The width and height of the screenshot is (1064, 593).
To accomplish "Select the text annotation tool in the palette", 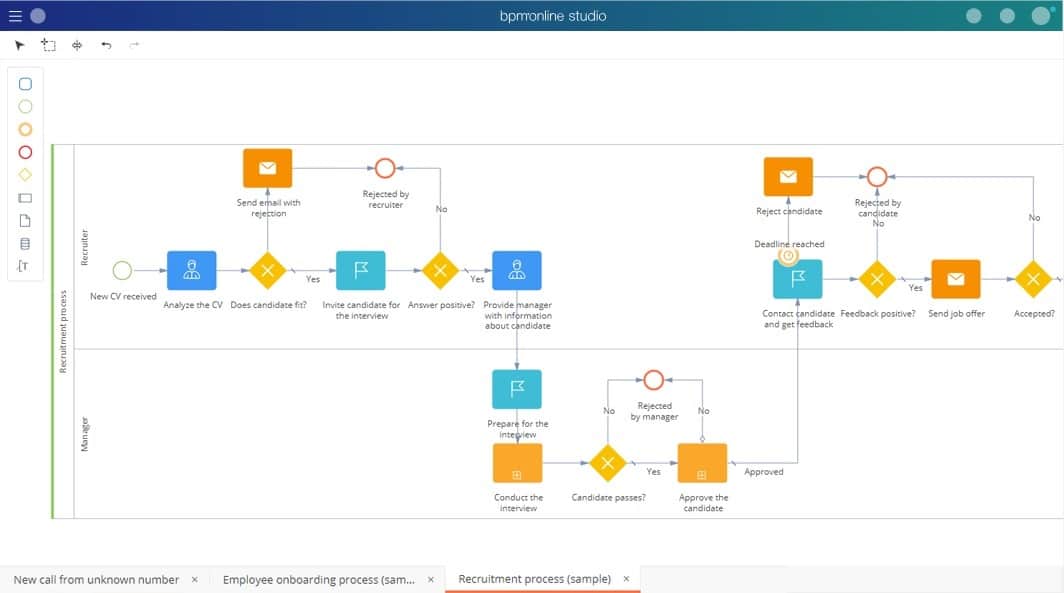I will [x=24, y=265].
